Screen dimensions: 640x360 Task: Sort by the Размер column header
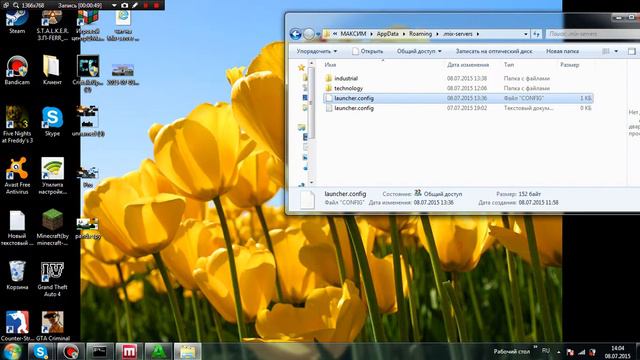(569, 65)
